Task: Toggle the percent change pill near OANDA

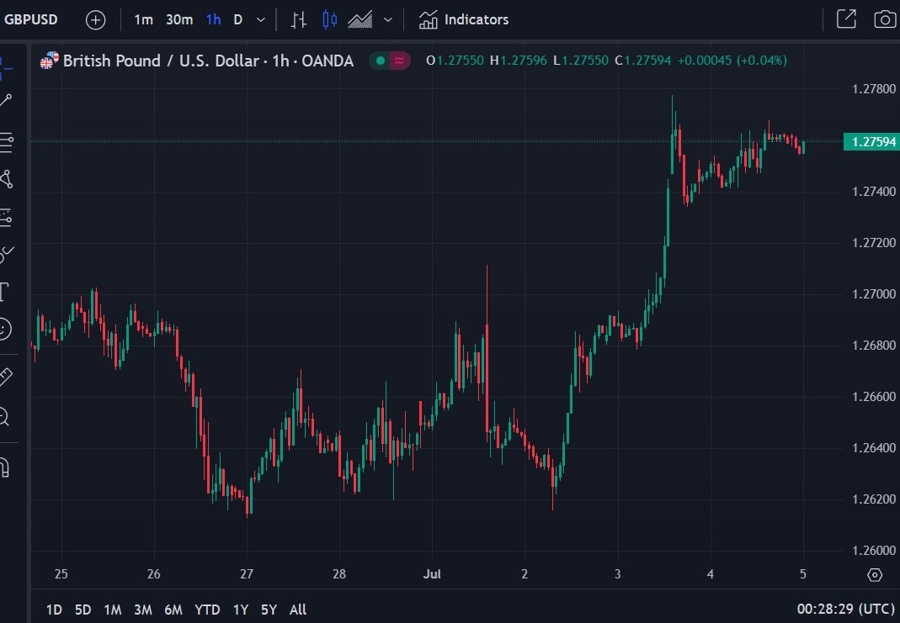Action: [397, 60]
